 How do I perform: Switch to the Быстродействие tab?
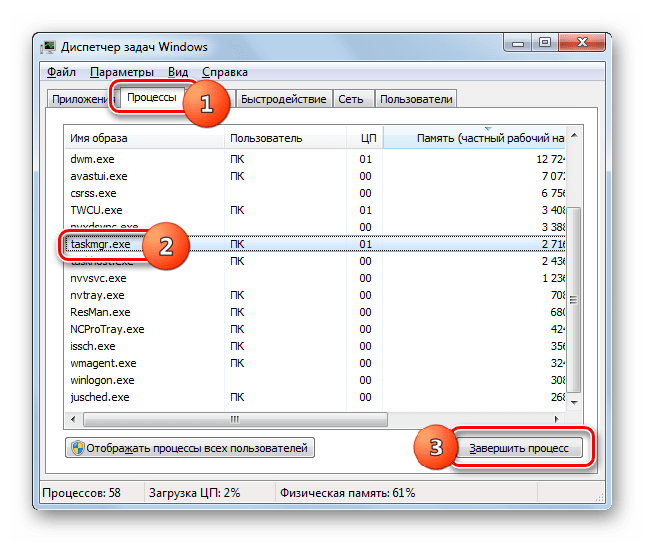(283, 99)
